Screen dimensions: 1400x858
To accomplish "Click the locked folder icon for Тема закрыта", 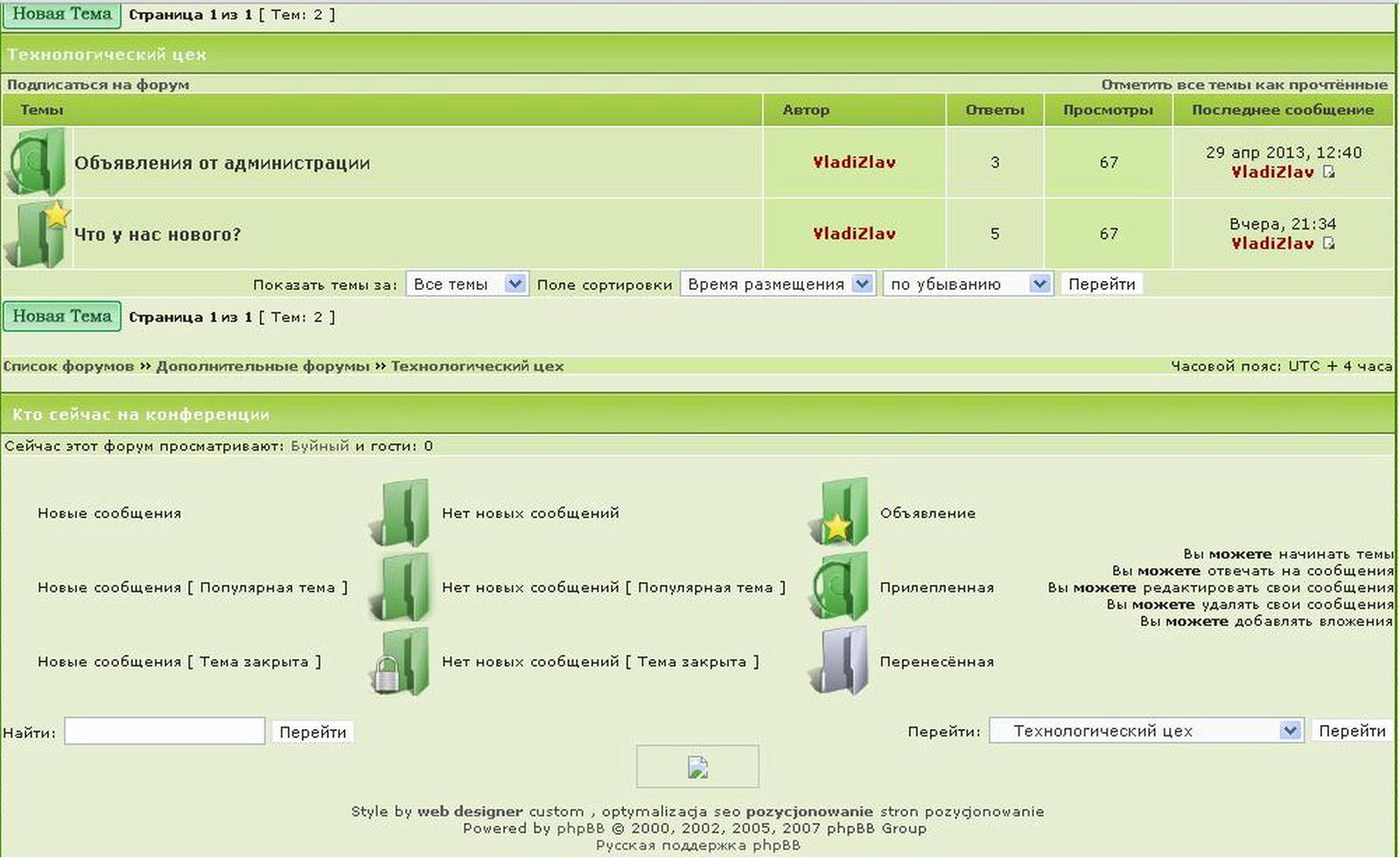I will click(x=401, y=662).
